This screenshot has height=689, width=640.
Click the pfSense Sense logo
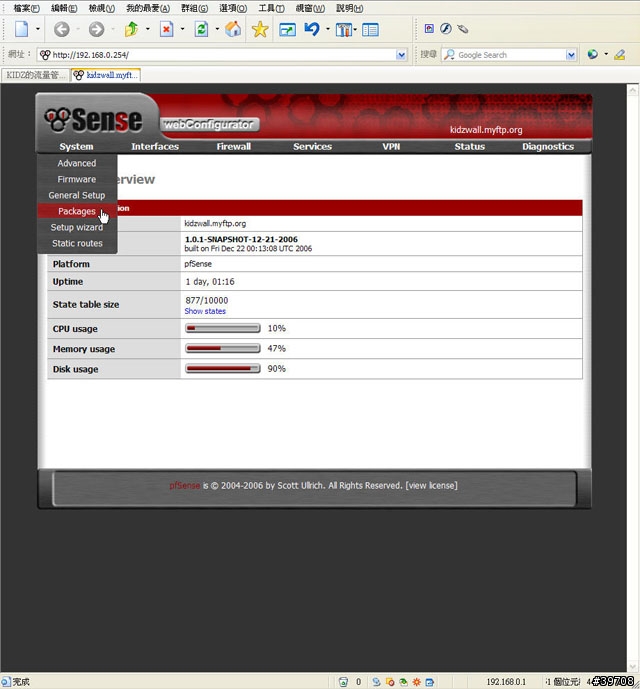[93, 120]
